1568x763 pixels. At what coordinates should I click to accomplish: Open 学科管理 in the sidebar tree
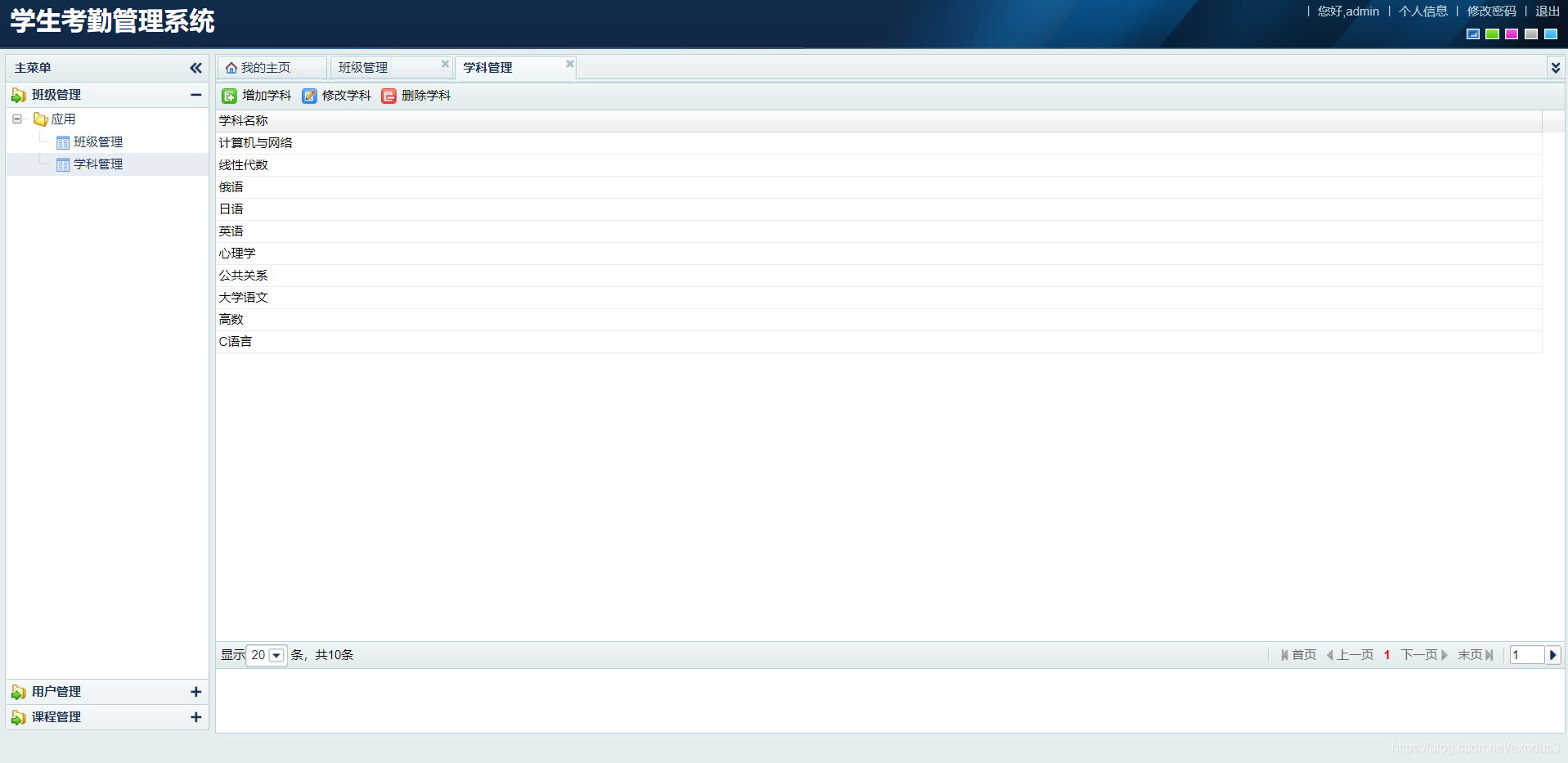point(98,164)
